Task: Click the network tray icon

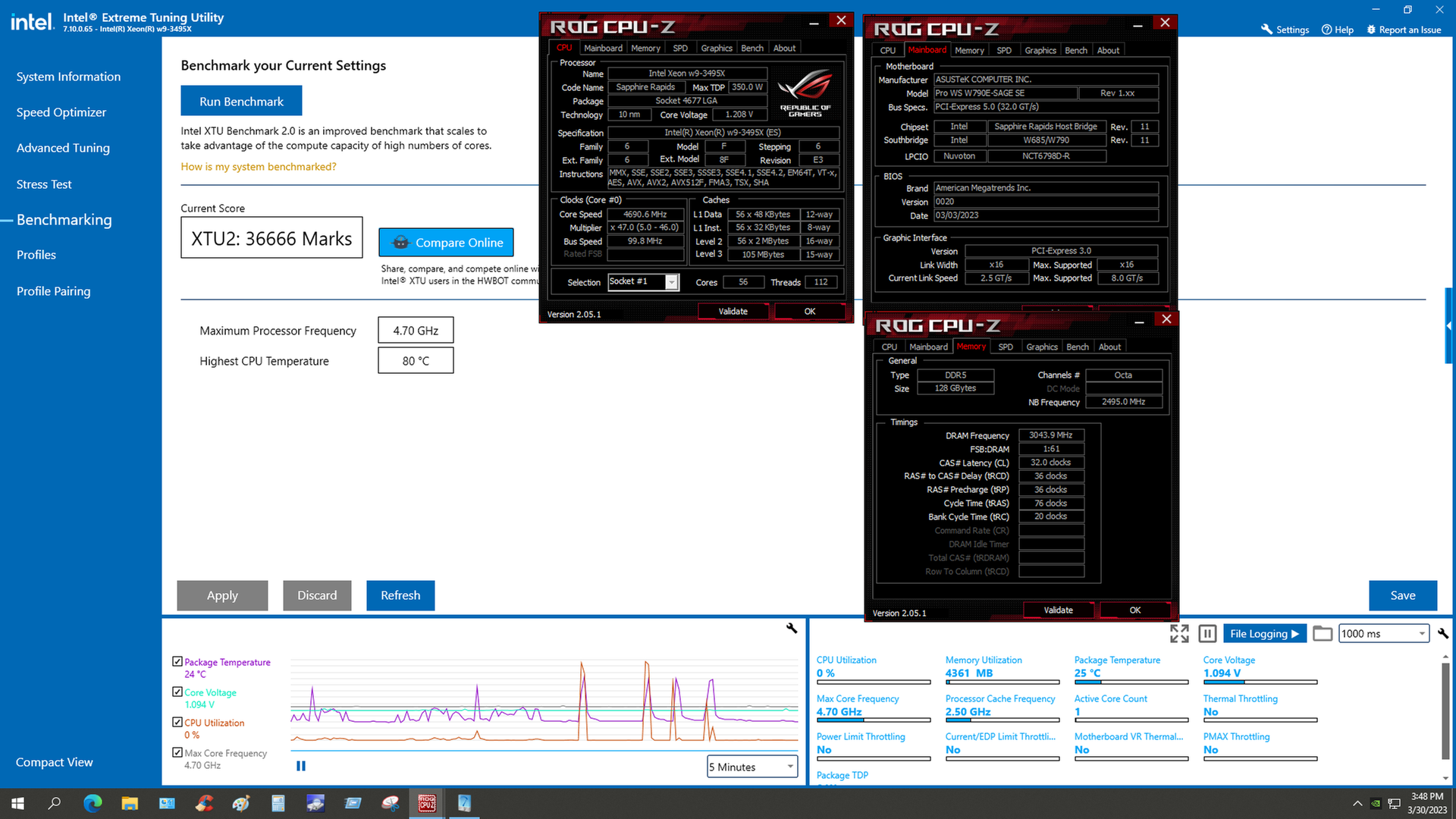Action: coord(1394,804)
